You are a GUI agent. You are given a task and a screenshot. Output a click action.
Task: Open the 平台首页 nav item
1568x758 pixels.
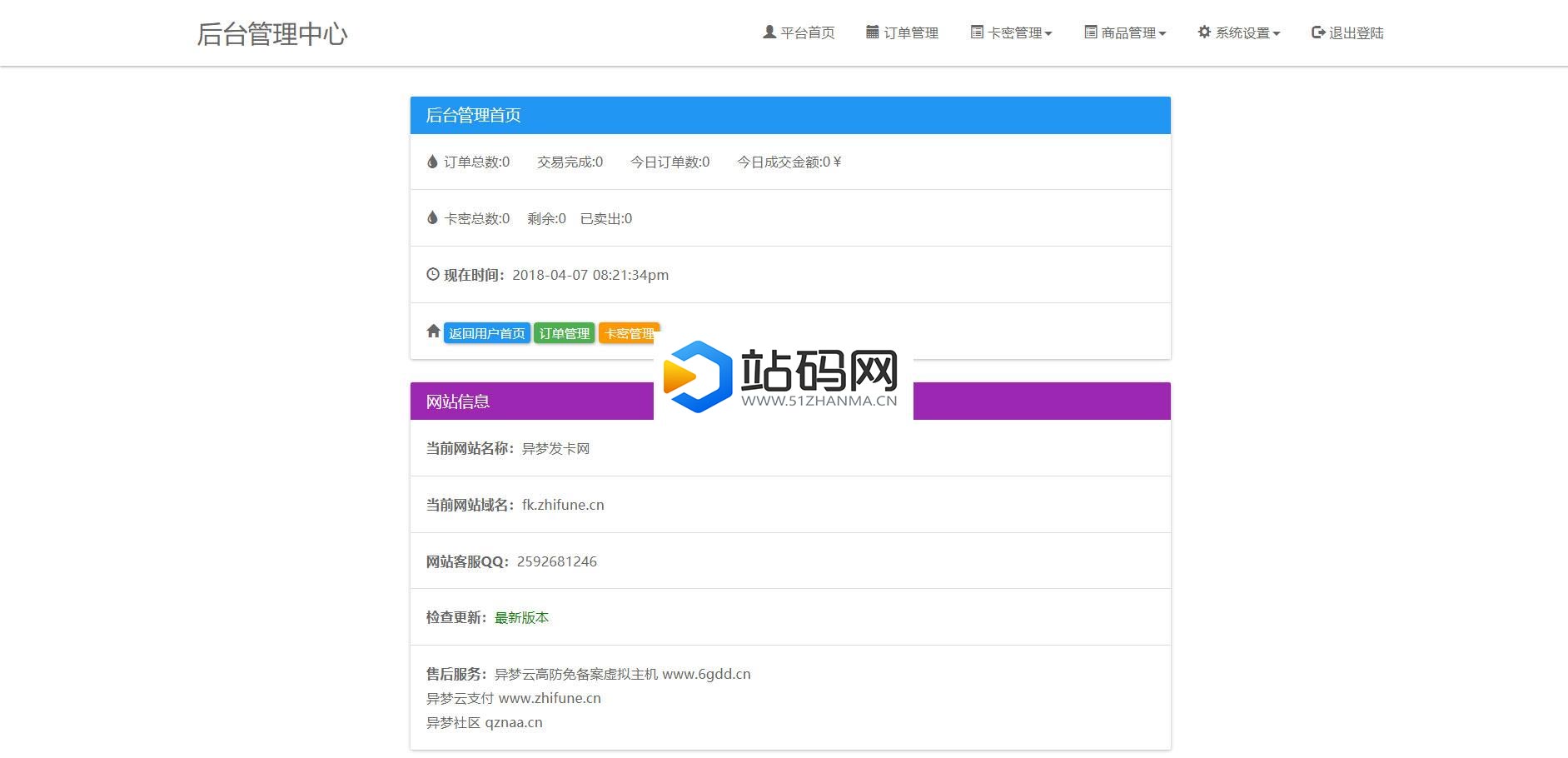tap(799, 32)
